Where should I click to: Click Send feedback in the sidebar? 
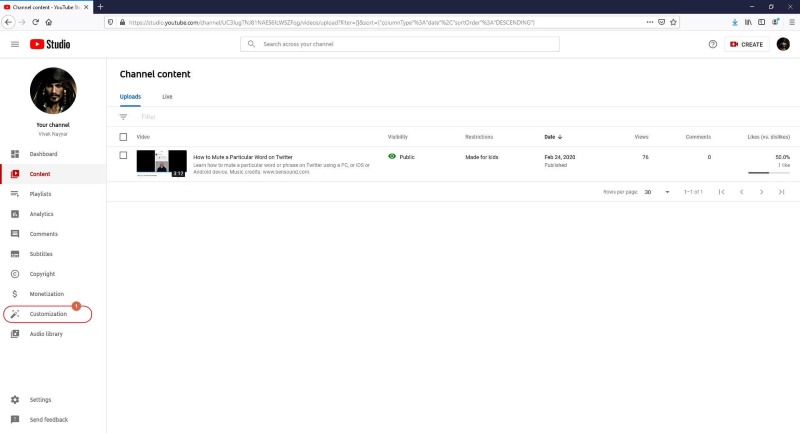coord(53,419)
